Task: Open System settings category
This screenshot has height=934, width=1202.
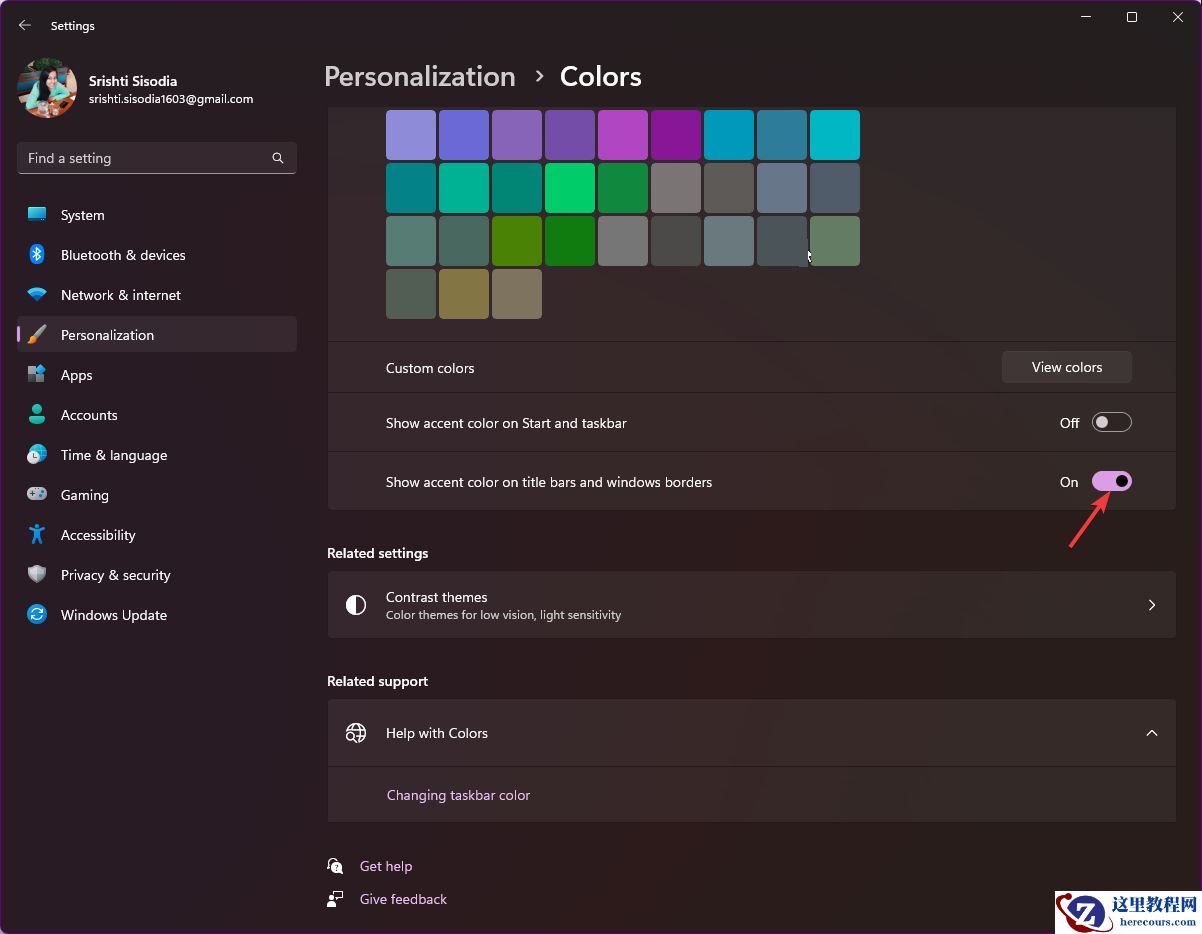Action: 157,215
